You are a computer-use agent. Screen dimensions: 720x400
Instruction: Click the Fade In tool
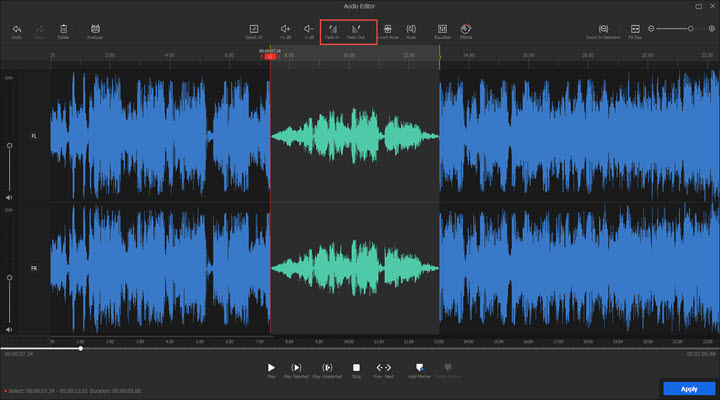tap(331, 30)
